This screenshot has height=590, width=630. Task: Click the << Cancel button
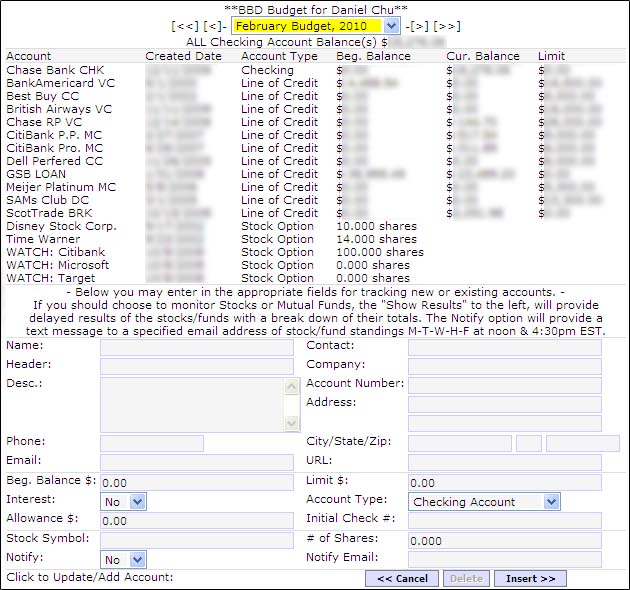click(402, 578)
